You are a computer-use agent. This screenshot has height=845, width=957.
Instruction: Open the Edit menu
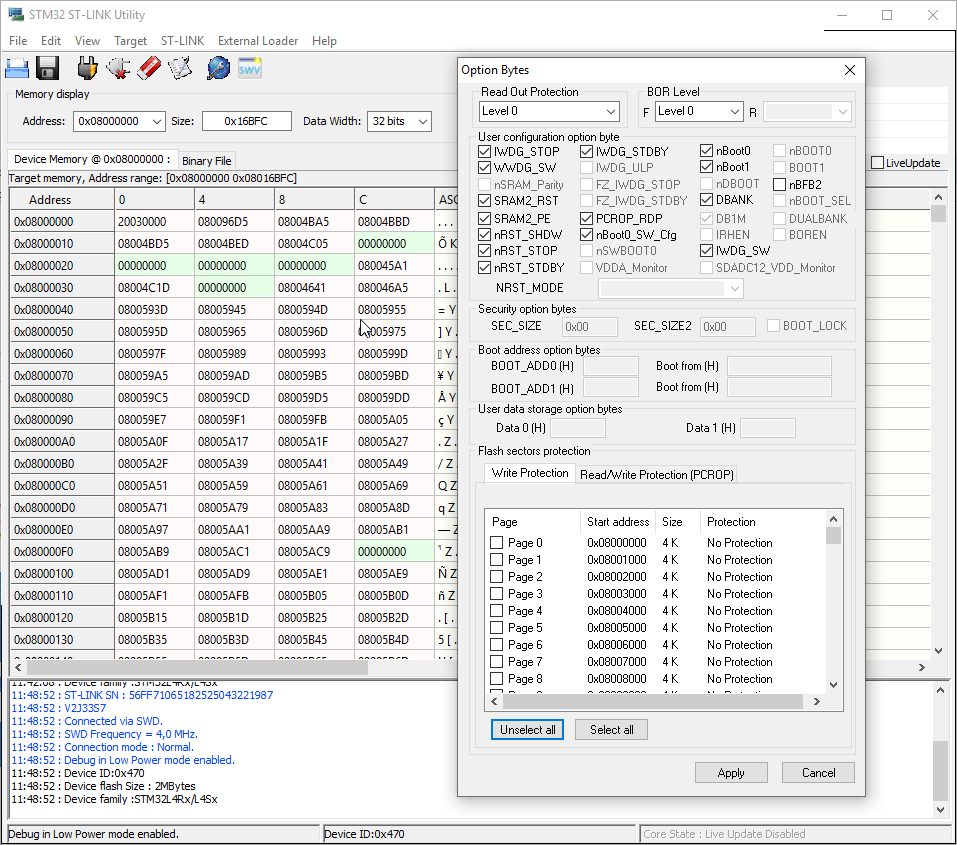pos(51,41)
